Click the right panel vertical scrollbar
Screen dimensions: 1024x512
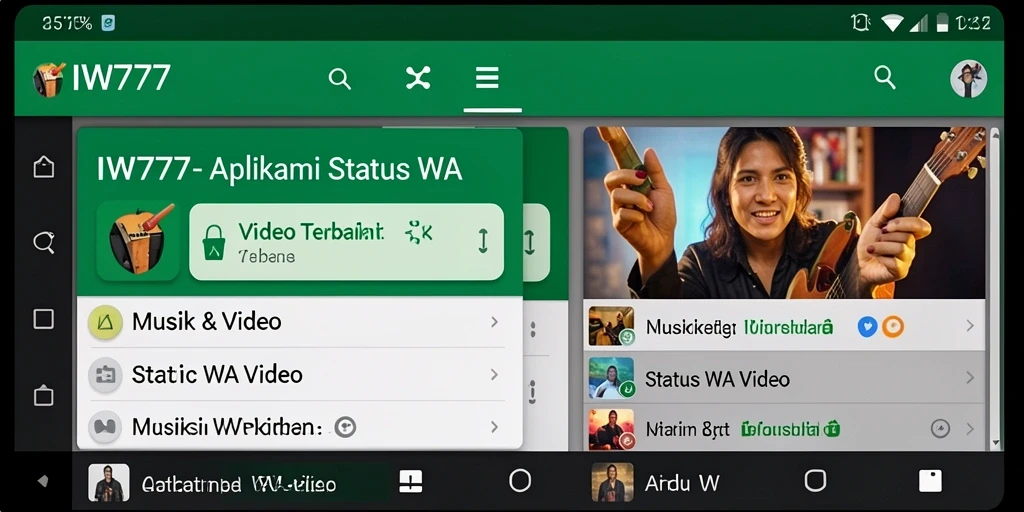[x=995, y=288]
